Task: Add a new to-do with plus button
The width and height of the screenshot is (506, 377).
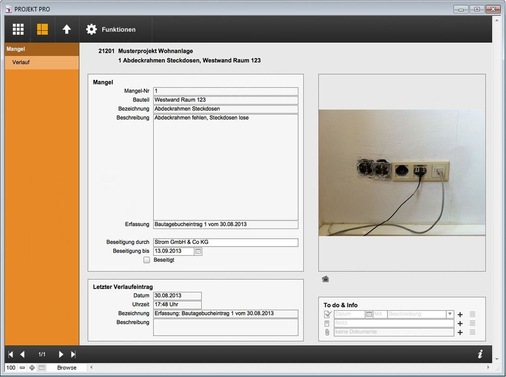Action: 460,315
